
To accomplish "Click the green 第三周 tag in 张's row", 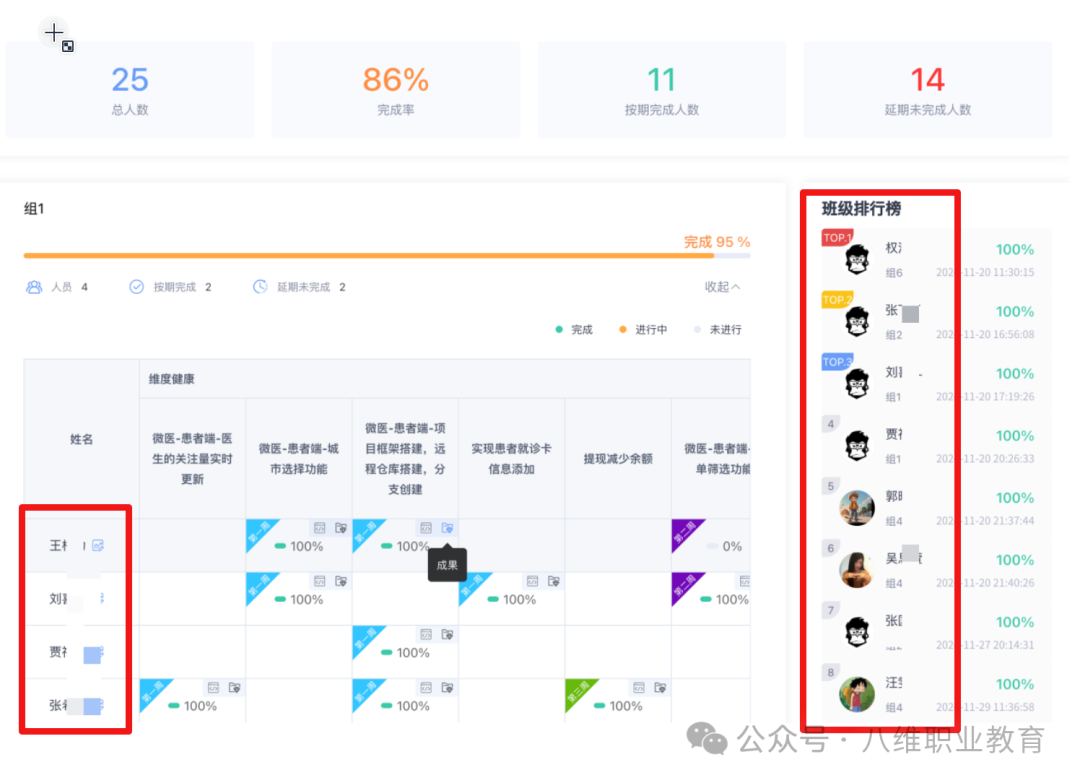I will point(580,692).
